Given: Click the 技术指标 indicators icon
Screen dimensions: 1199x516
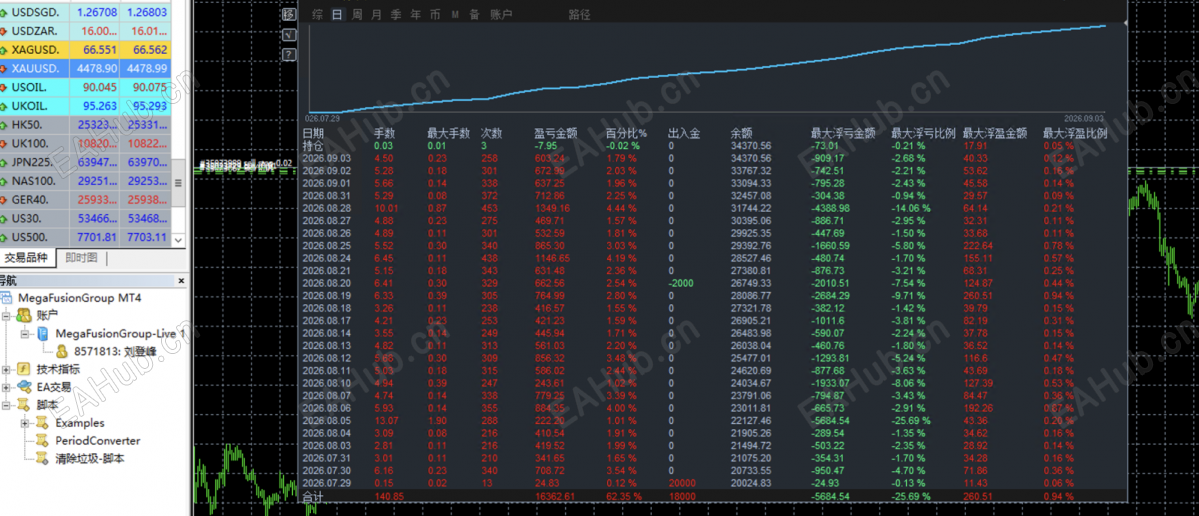Looking at the screenshot, I should point(24,368).
